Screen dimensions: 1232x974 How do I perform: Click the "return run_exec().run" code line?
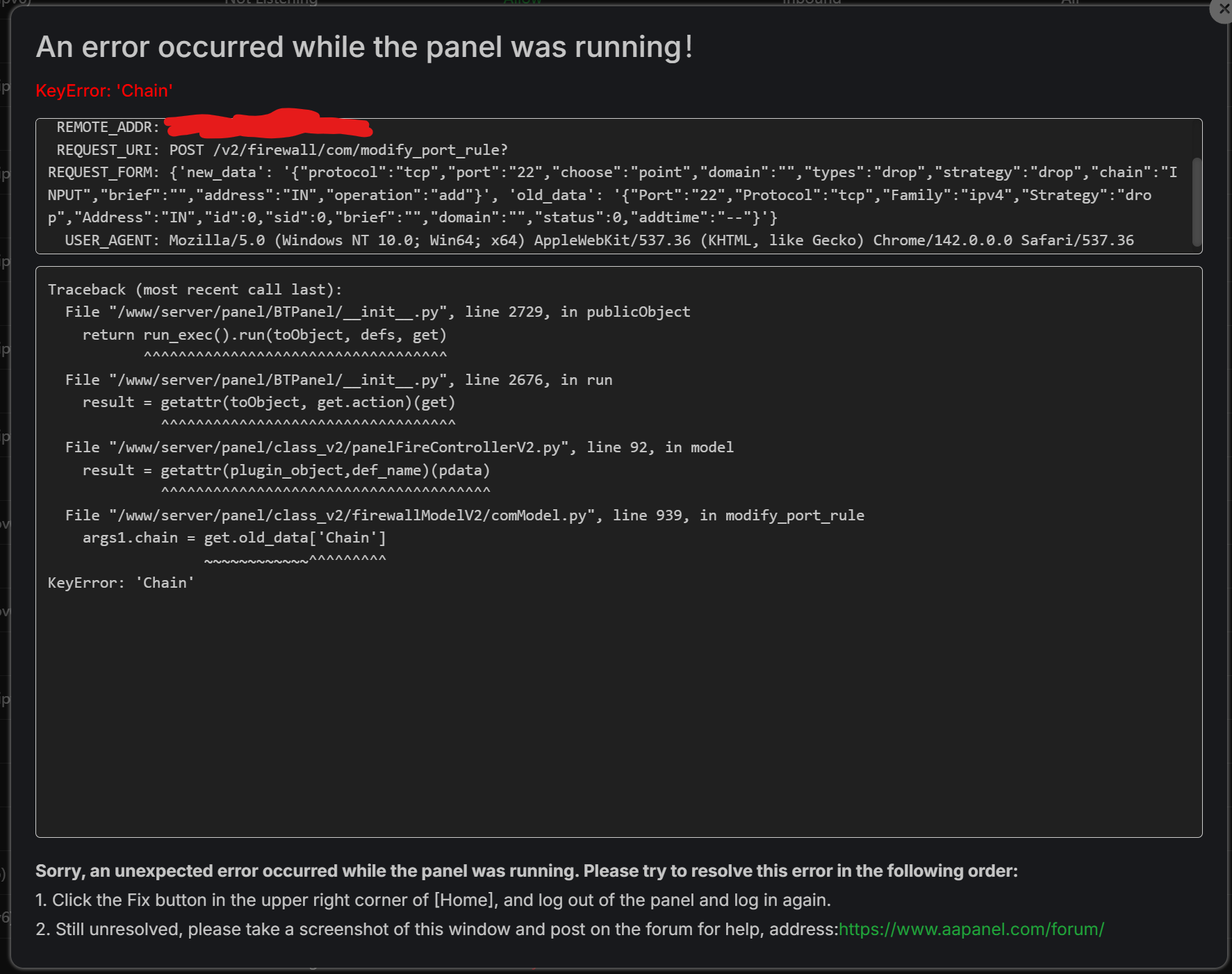pos(264,335)
